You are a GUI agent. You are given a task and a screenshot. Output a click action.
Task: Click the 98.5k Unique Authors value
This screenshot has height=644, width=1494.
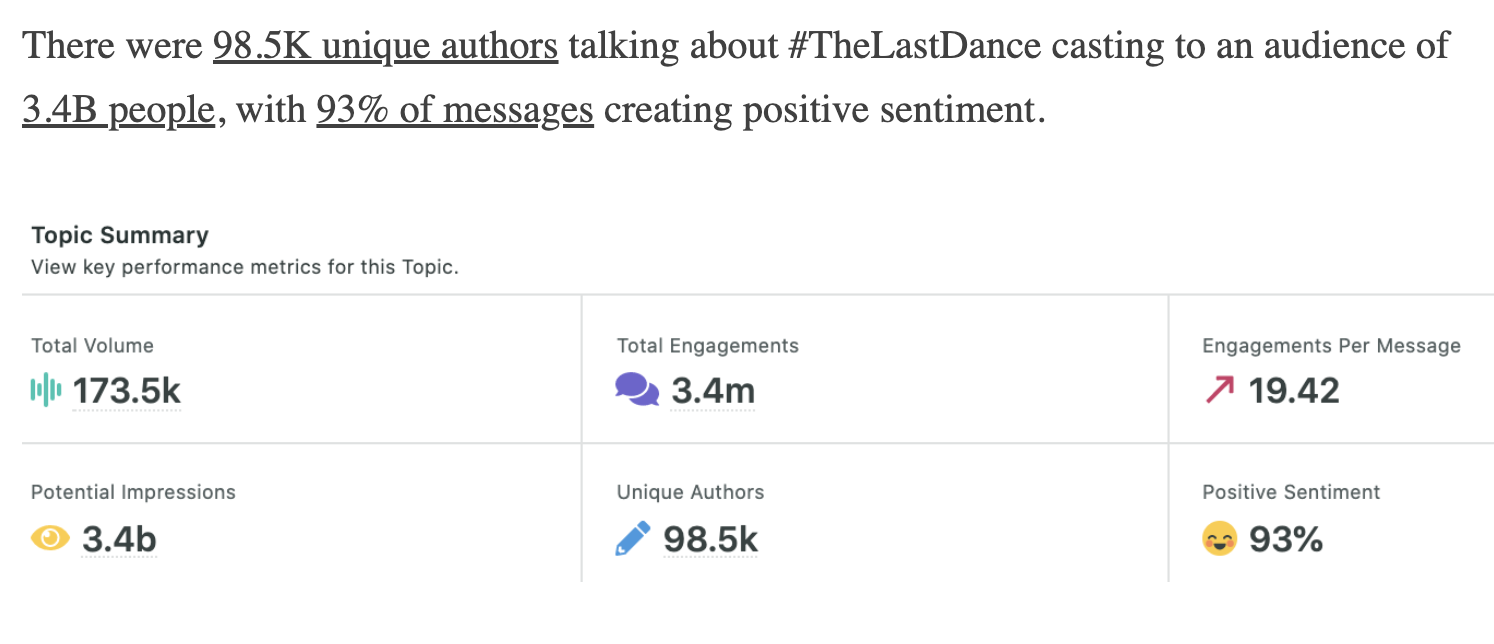click(x=711, y=539)
